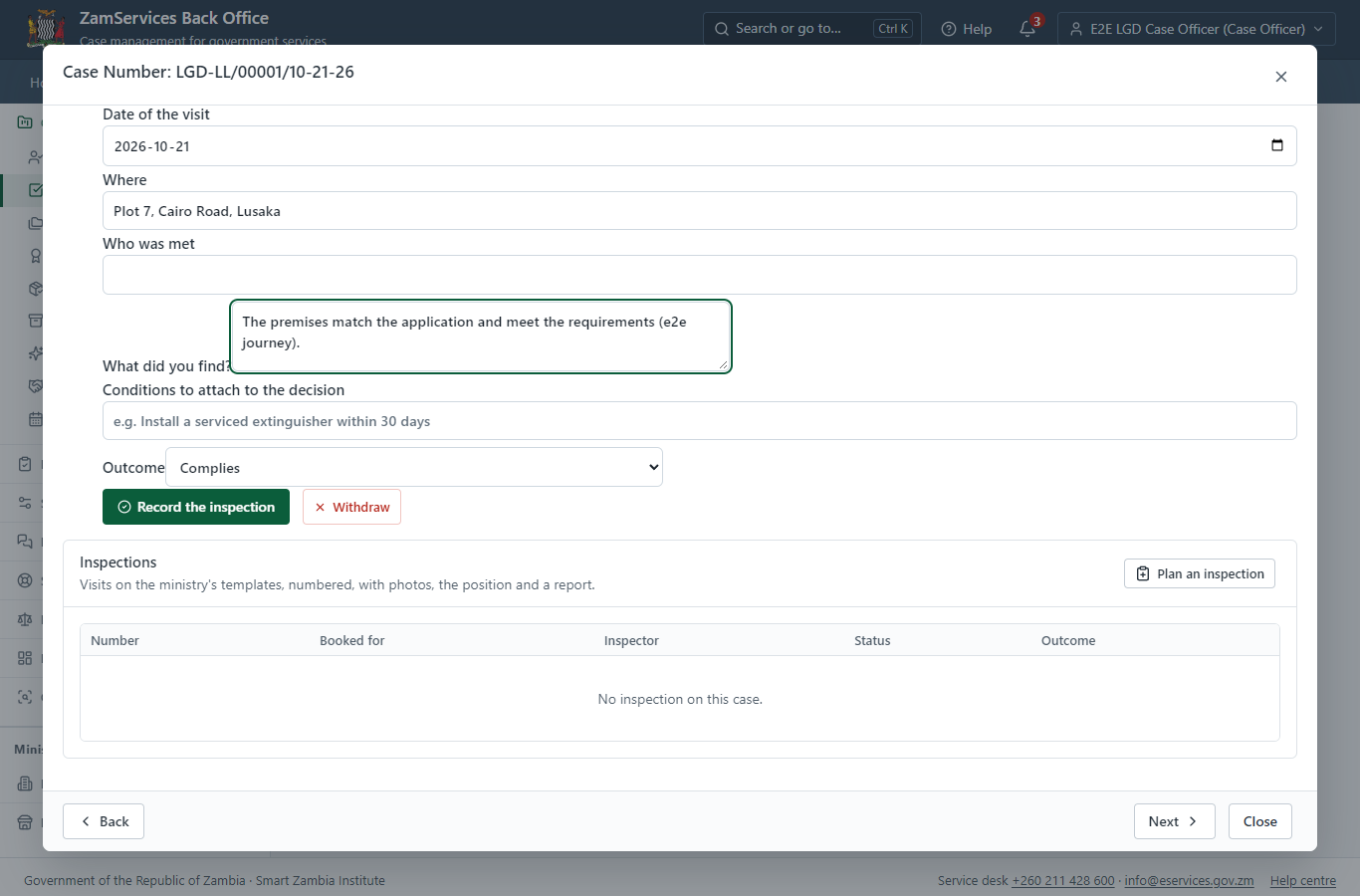Viewport: 1360px width, 896px height.
Task: Open the date picker calendar icon
Action: tap(1277, 145)
